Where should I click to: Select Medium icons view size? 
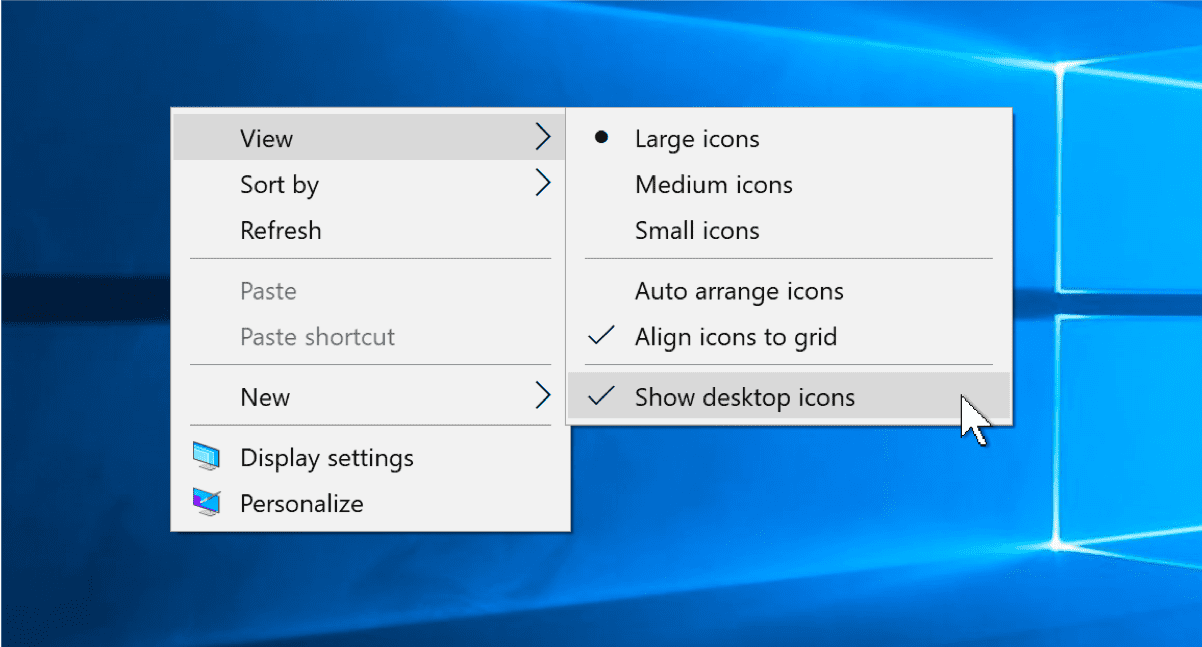pos(713,184)
